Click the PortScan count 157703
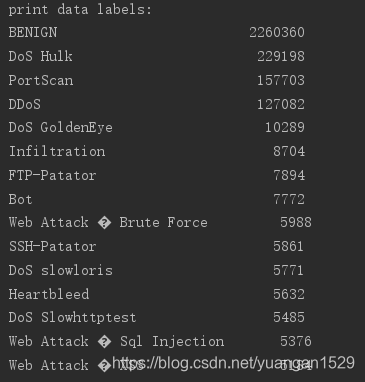Screen dimensions: 365x382 (281, 80)
